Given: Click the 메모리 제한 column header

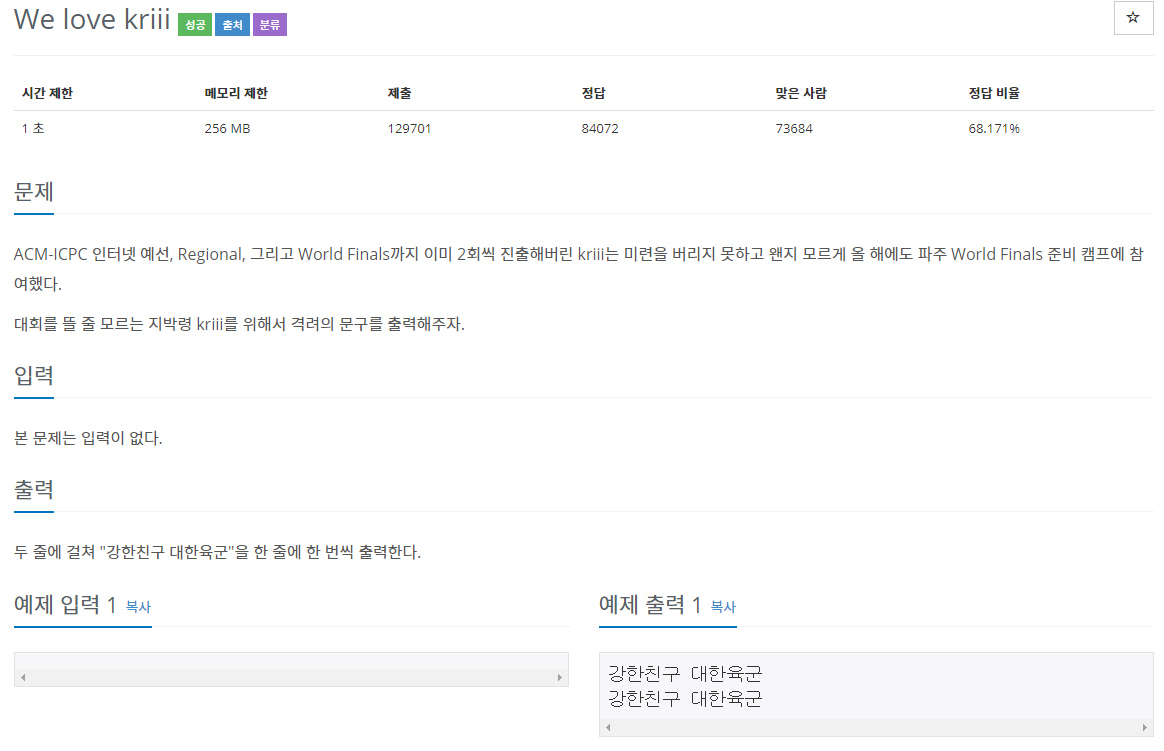Looking at the screenshot, I should pos(236,93).
